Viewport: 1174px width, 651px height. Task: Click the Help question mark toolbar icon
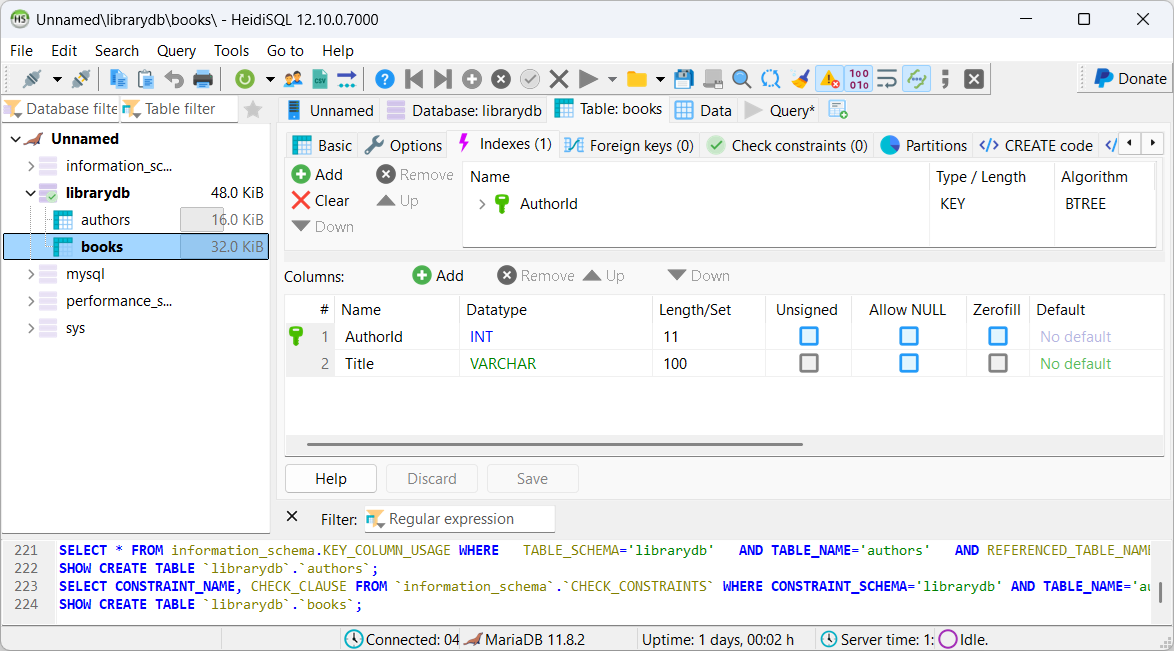pos(384,79)
